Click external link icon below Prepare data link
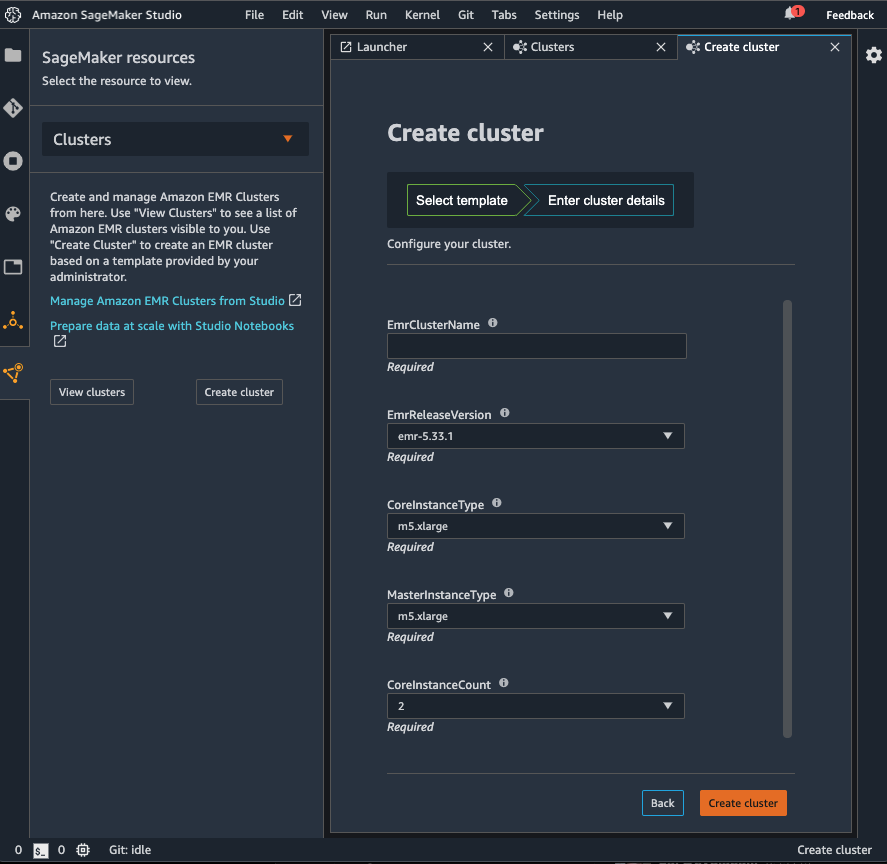 60,341
